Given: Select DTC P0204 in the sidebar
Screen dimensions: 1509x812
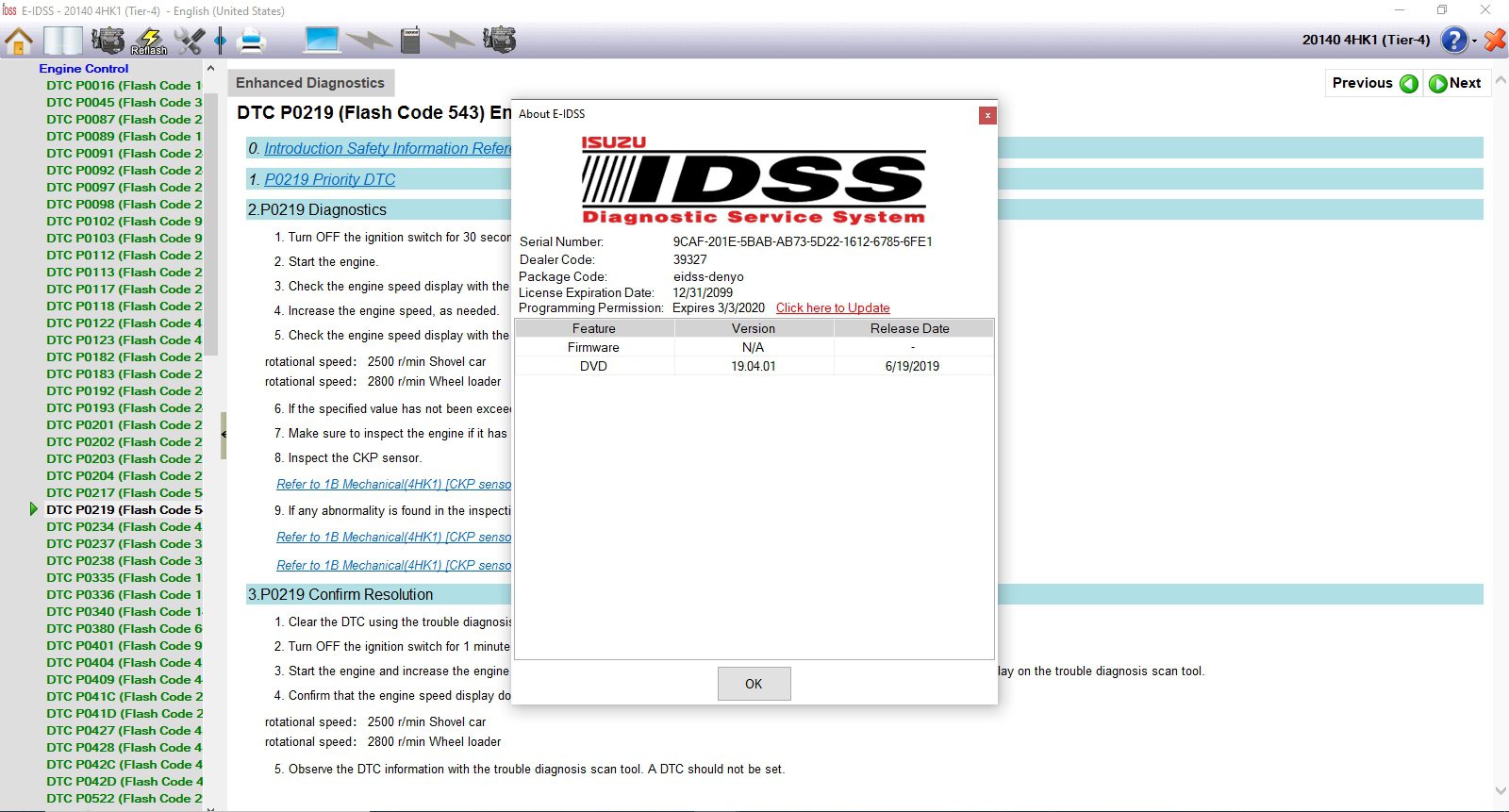Looking at the screenshot, I should (124, 475).
